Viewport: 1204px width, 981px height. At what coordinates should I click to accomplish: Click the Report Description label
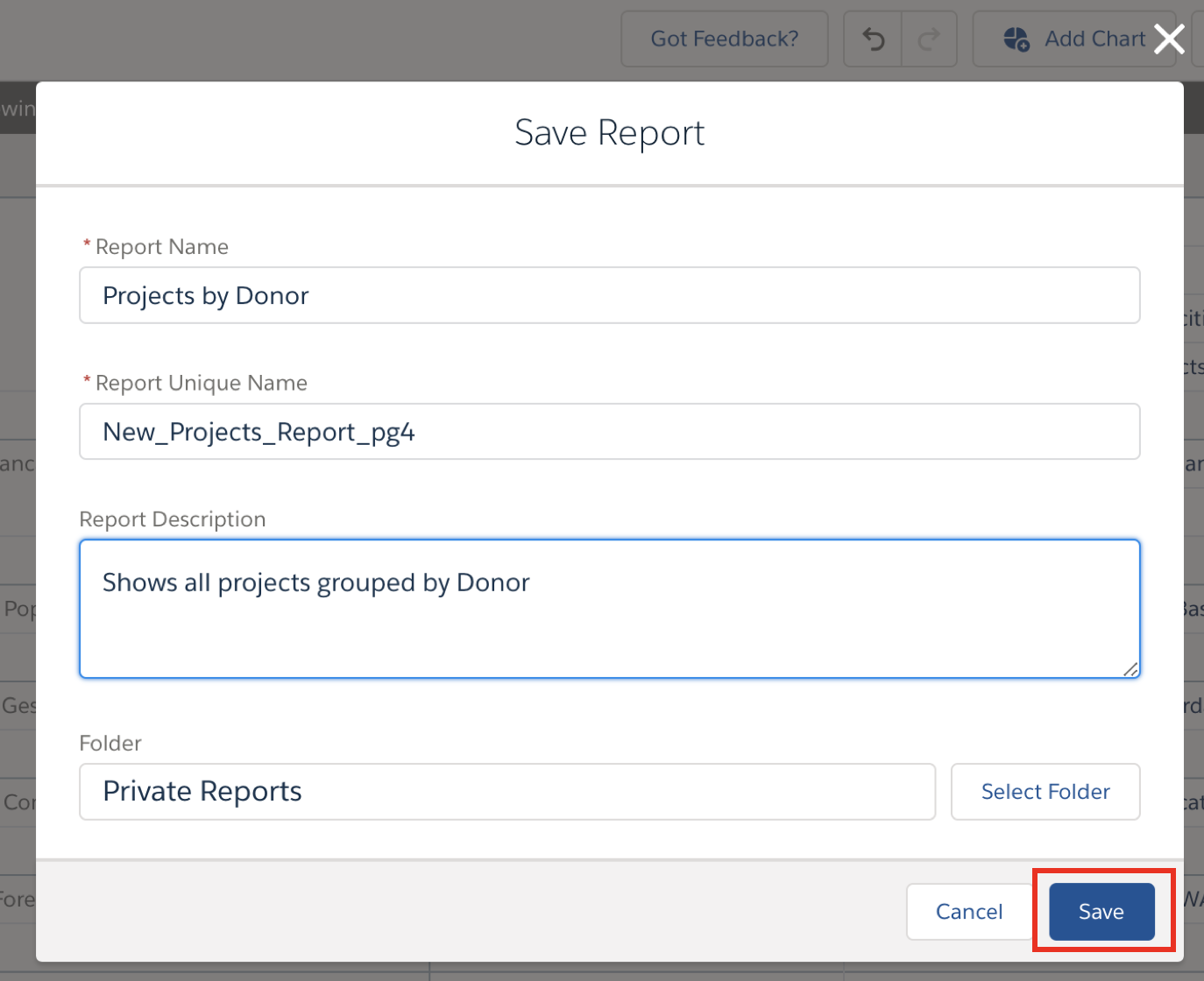[173, 519]
